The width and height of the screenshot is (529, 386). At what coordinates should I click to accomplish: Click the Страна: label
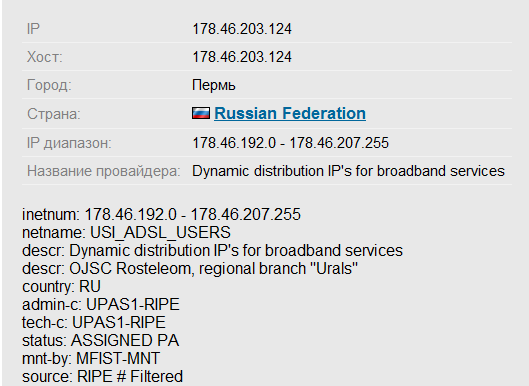(x=54, y=114)
